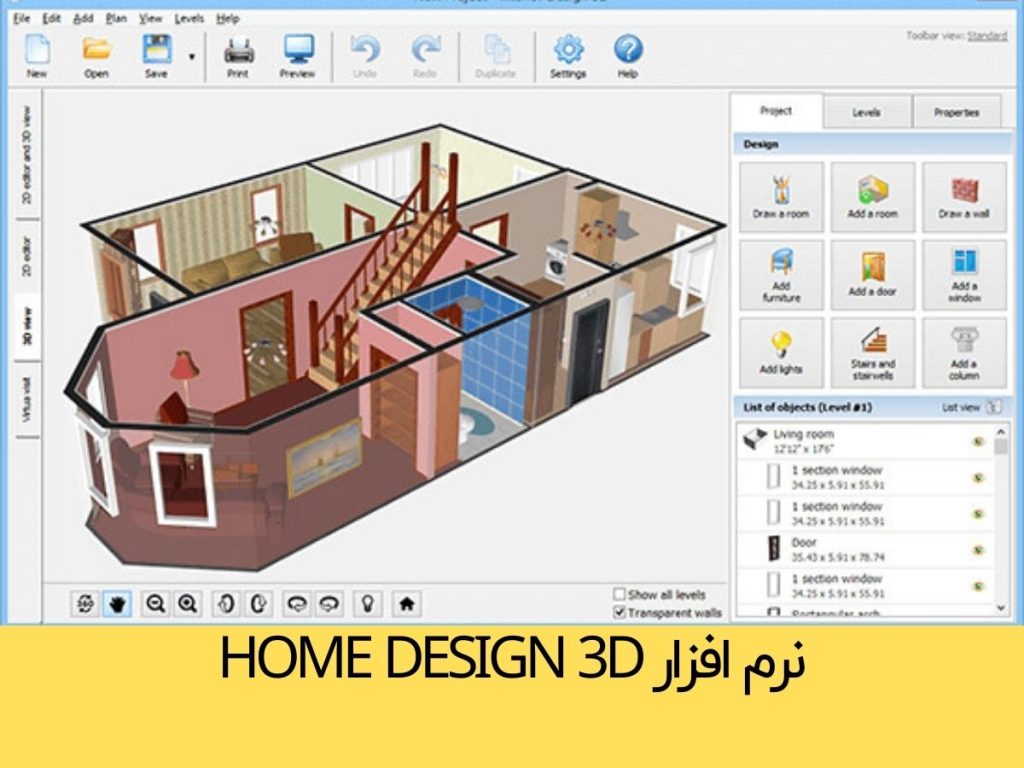This screenshot has height=768, width=1024.
Task: Click Add a window button
Action: click(x=964, y=275)
